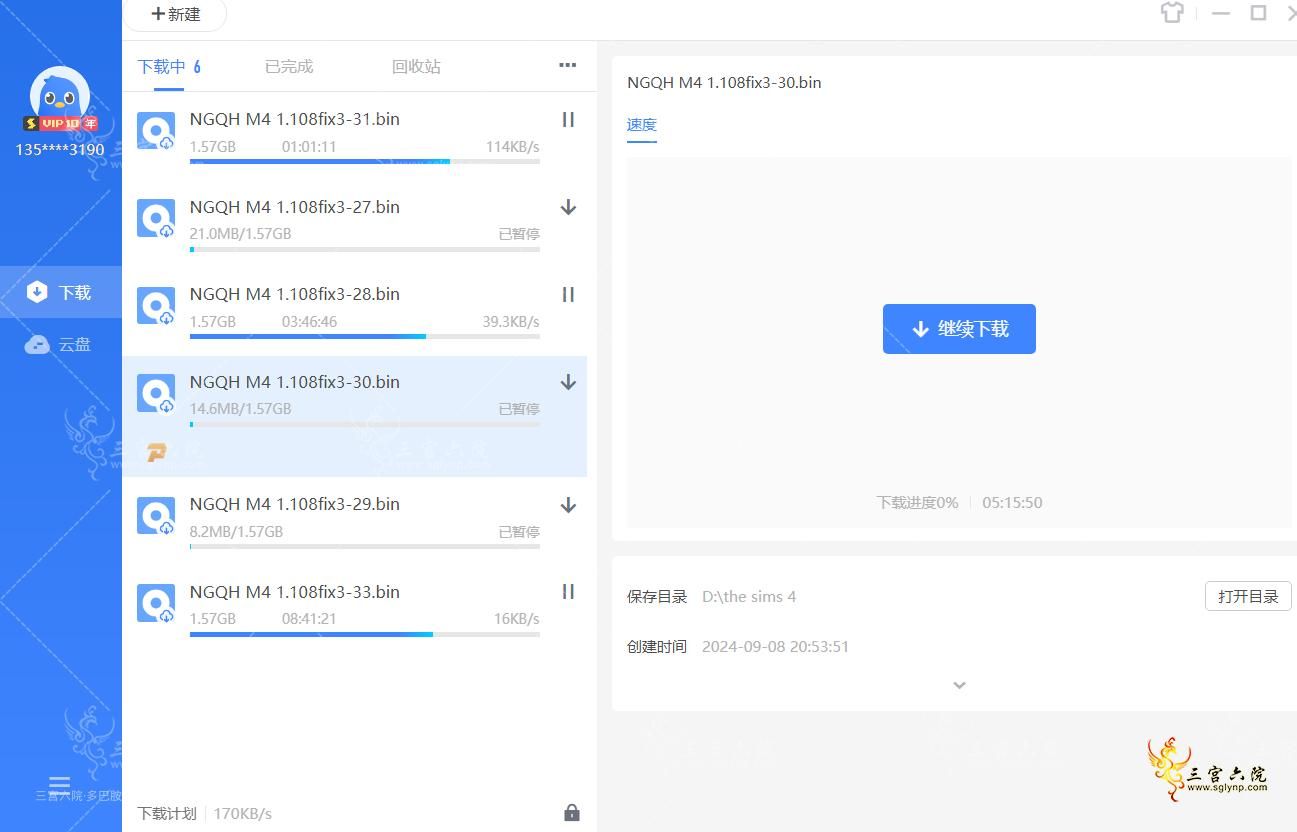
Task: Switch to the 下载中 tab
Action: click(x=169, y=67)
